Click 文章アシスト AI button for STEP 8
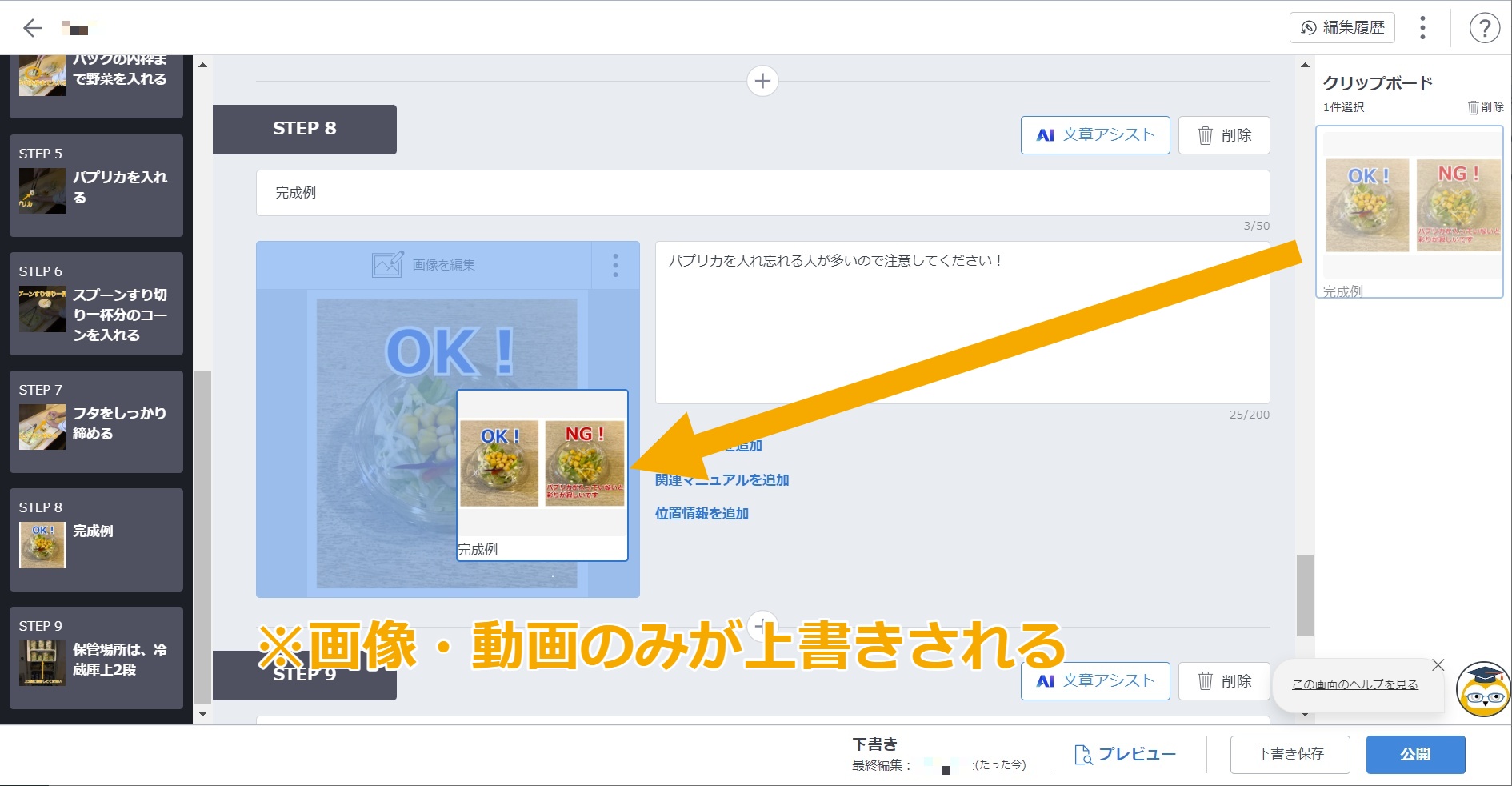The width and height of the screenshot is (1512, 786). pos(1094,135)
